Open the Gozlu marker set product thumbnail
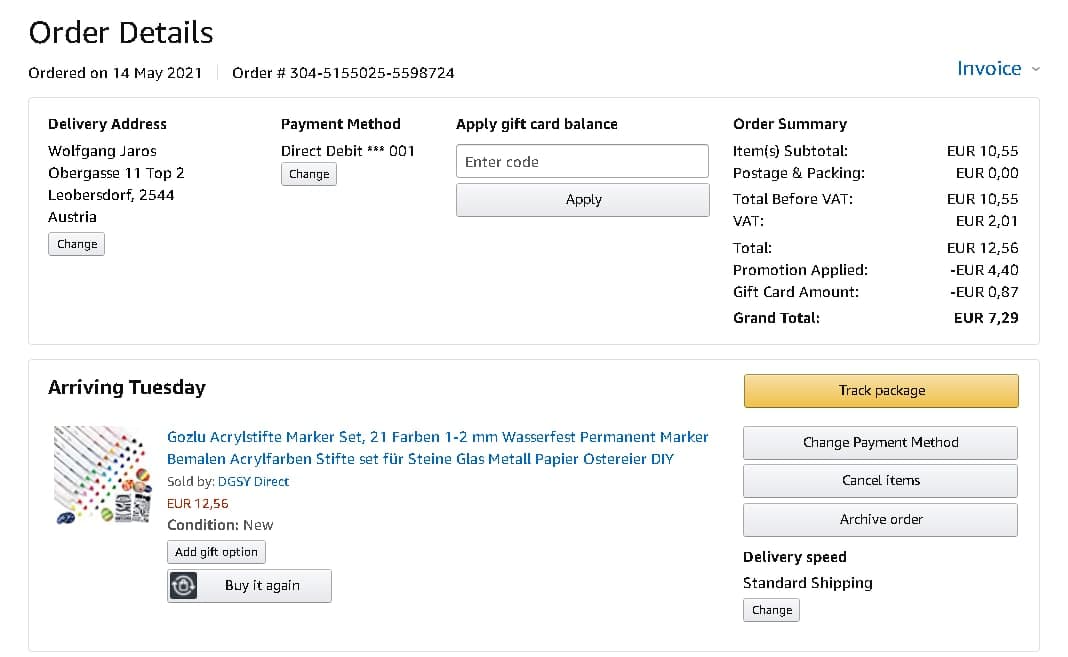This screenshot has height=657, width=1068. pyautogui.click(x=105, y=475)
